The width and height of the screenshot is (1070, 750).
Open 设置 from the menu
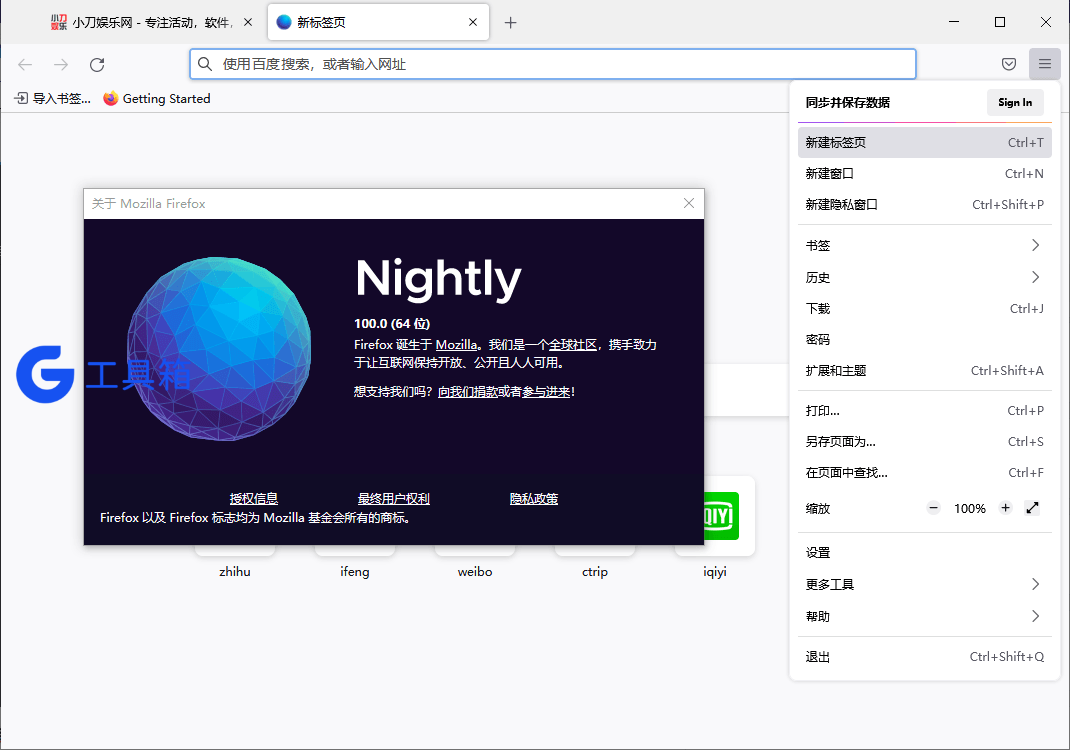(924, 552)
